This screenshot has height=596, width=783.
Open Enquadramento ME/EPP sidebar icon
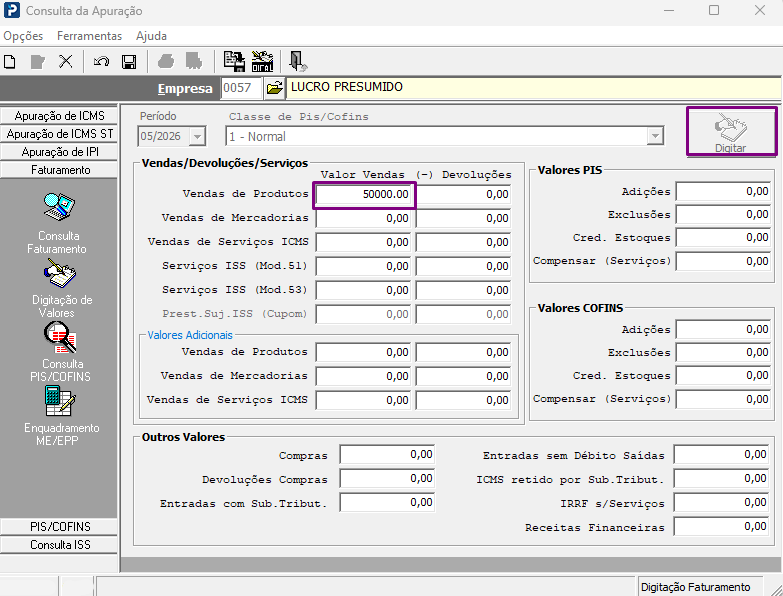60,416
